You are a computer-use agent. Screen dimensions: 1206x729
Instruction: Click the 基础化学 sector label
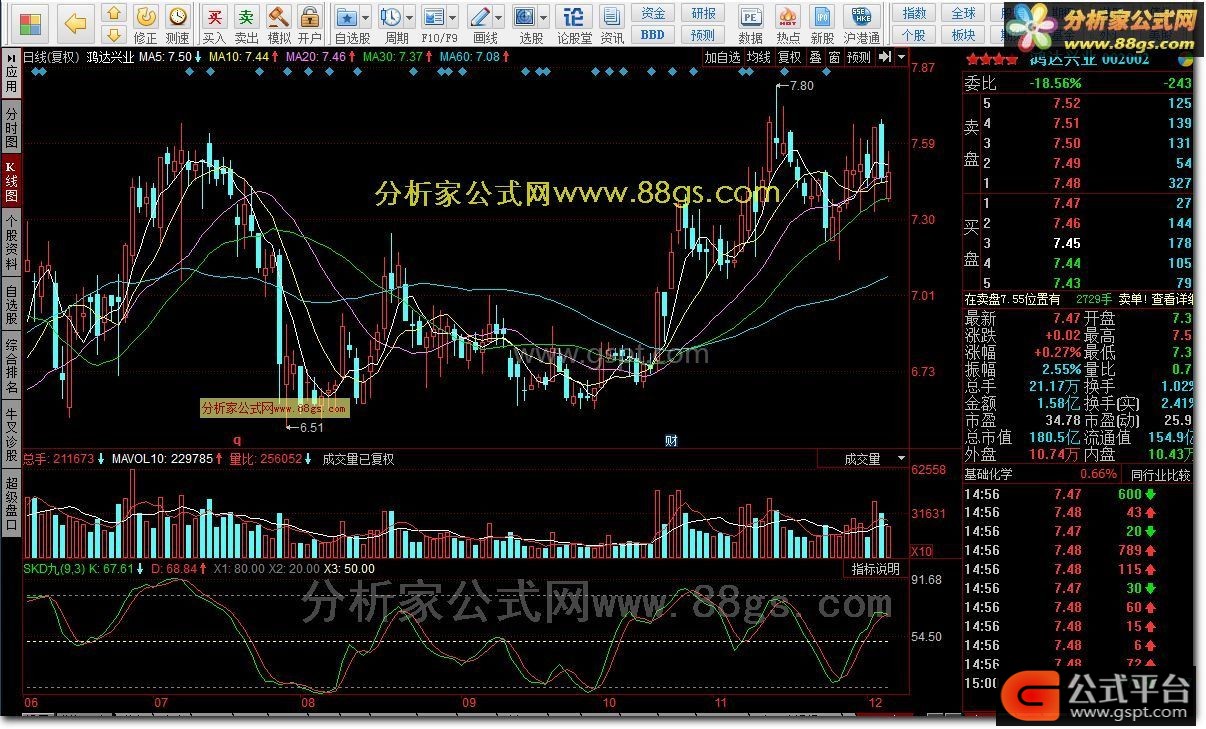987,474
